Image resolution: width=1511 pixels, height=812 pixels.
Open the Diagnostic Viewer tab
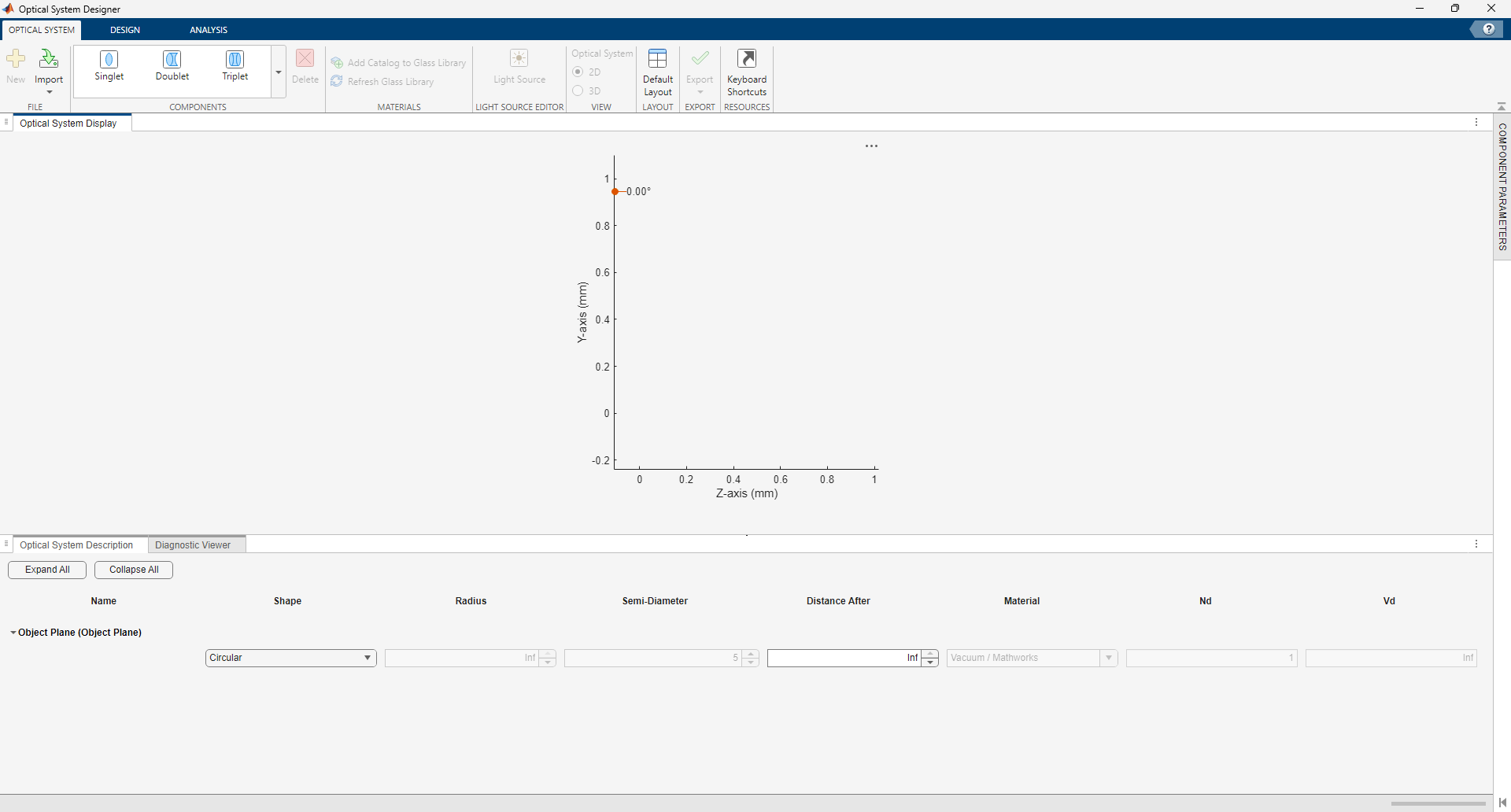(193, 544)
